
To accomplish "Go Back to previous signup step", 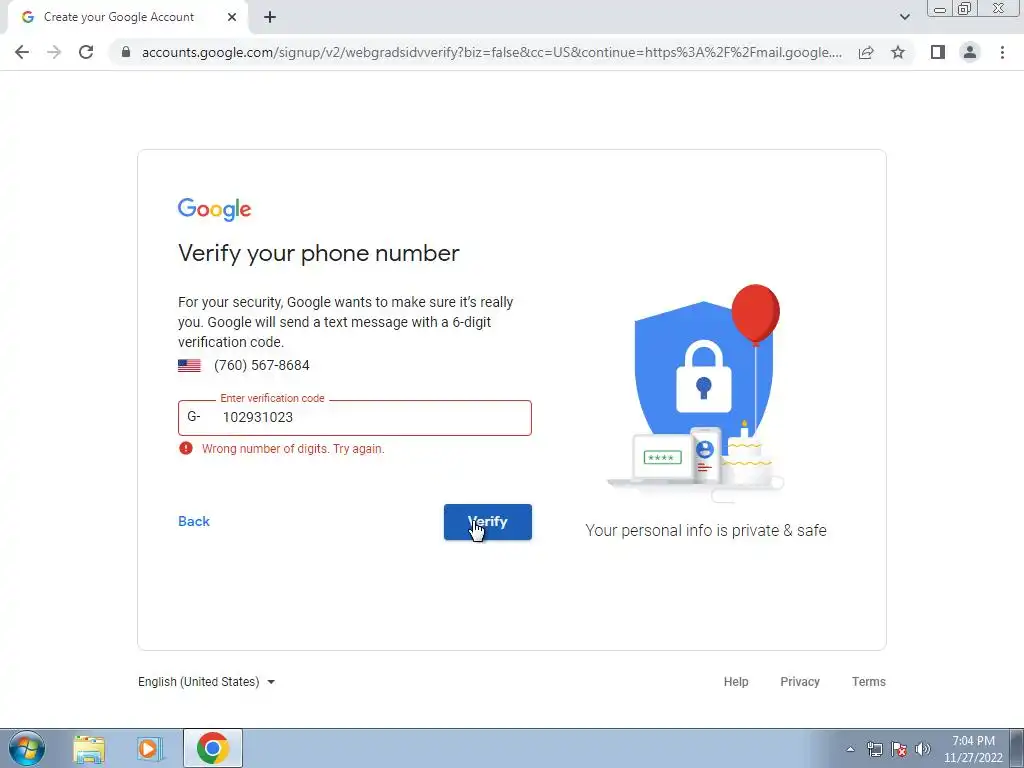I will coord(194,521).
